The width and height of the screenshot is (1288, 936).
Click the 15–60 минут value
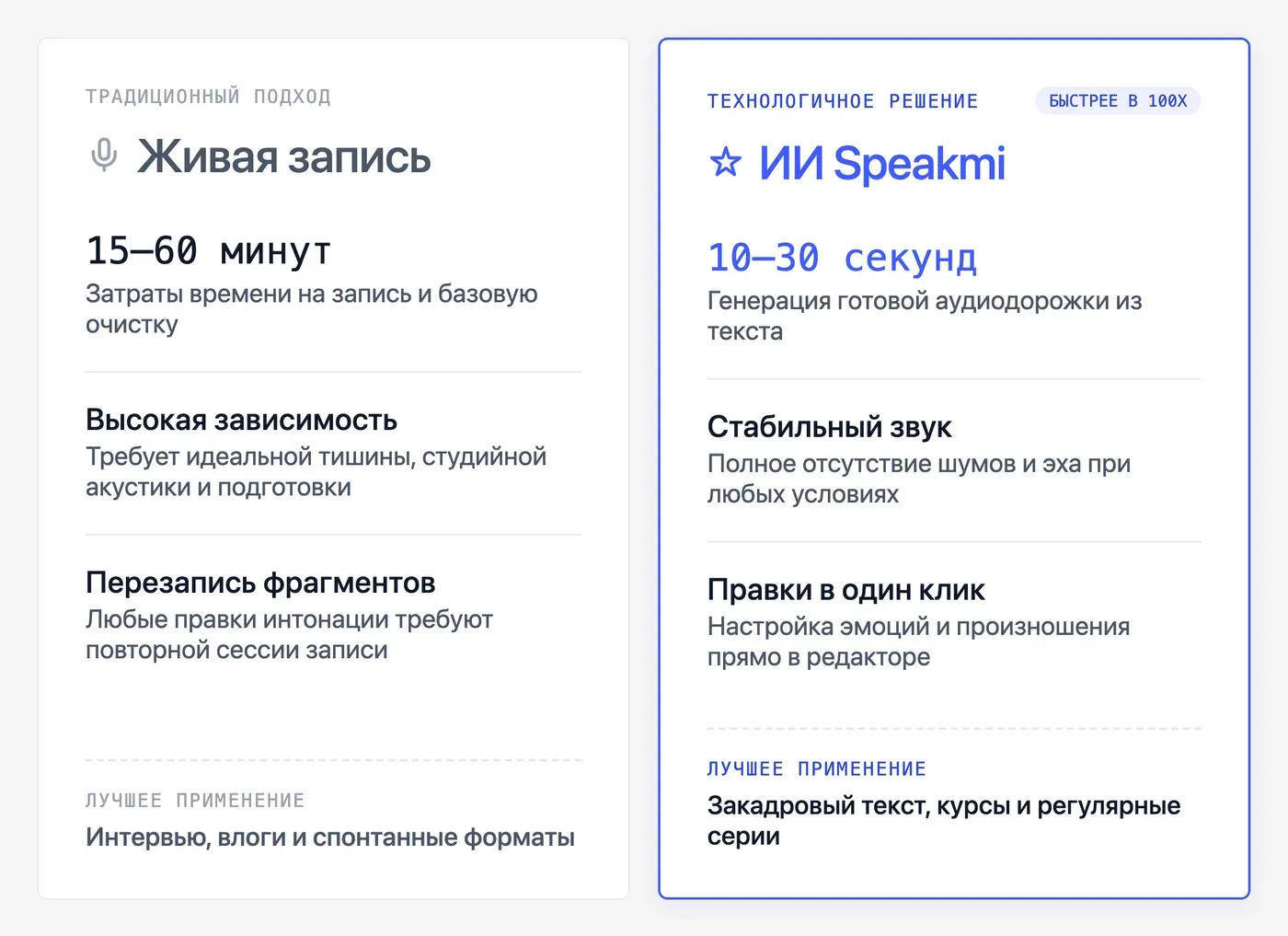click(209, 250)
